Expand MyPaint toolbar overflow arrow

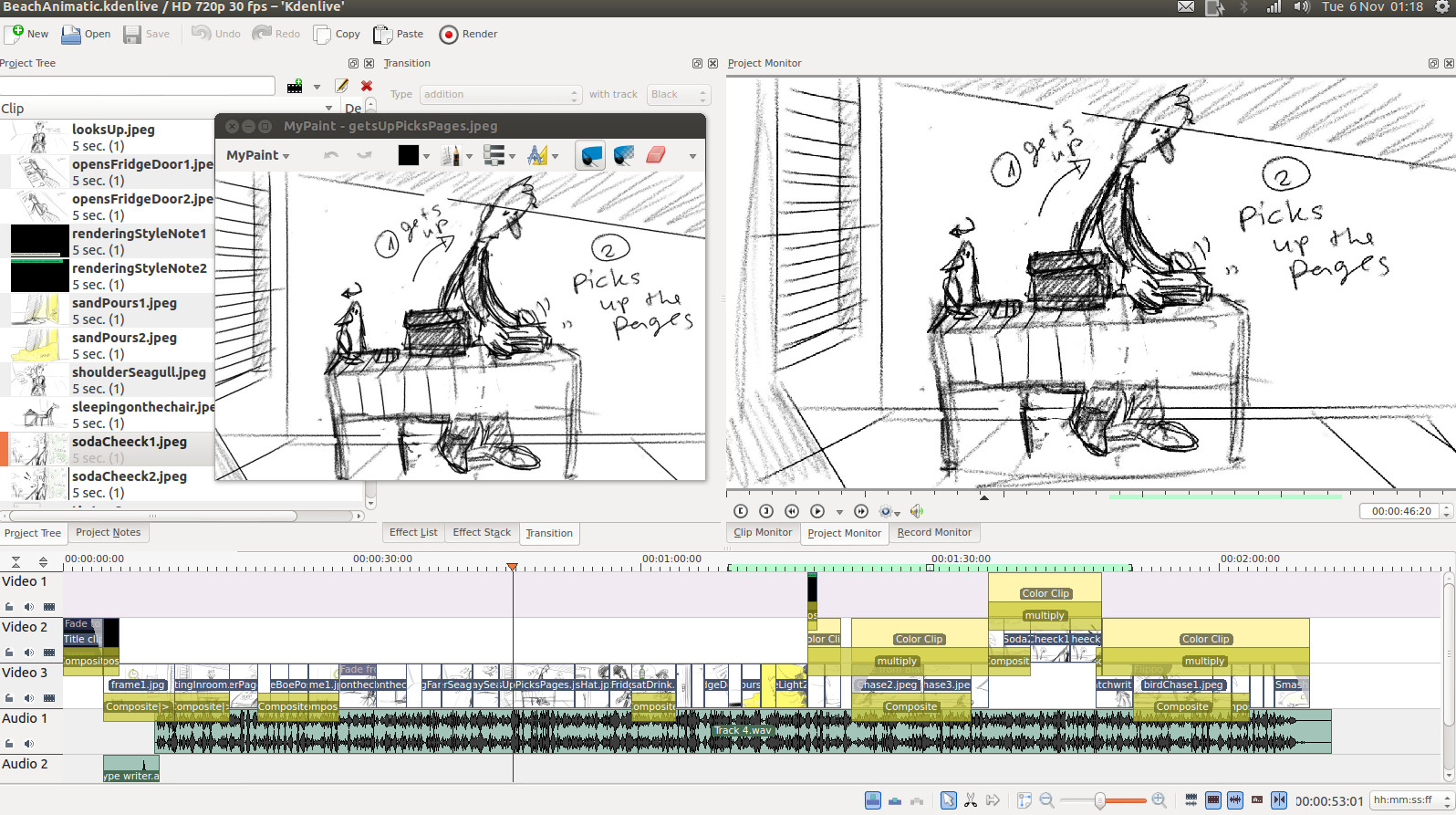(x=692, y=157)
